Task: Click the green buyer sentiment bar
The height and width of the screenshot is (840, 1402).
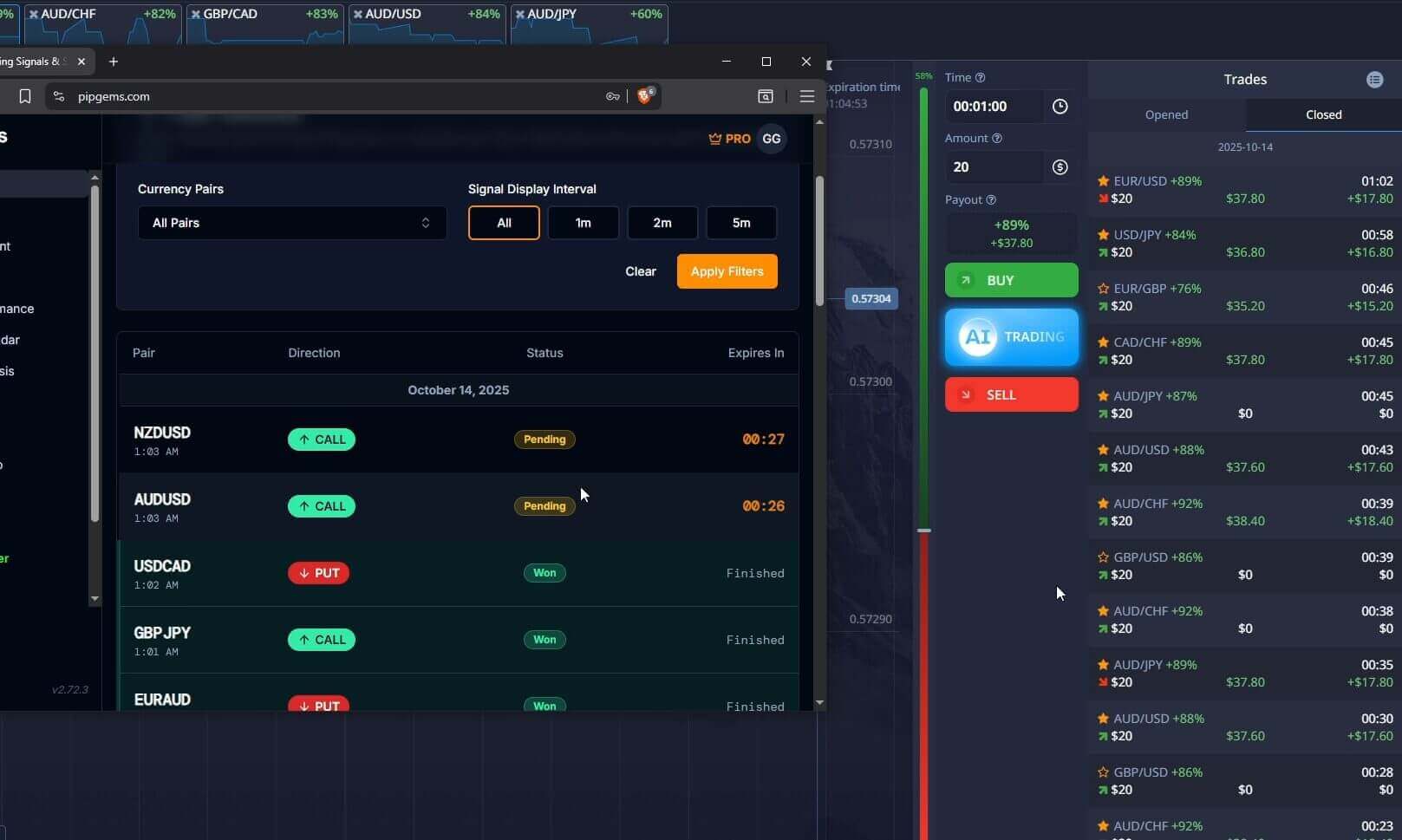Action: (923, 303)
